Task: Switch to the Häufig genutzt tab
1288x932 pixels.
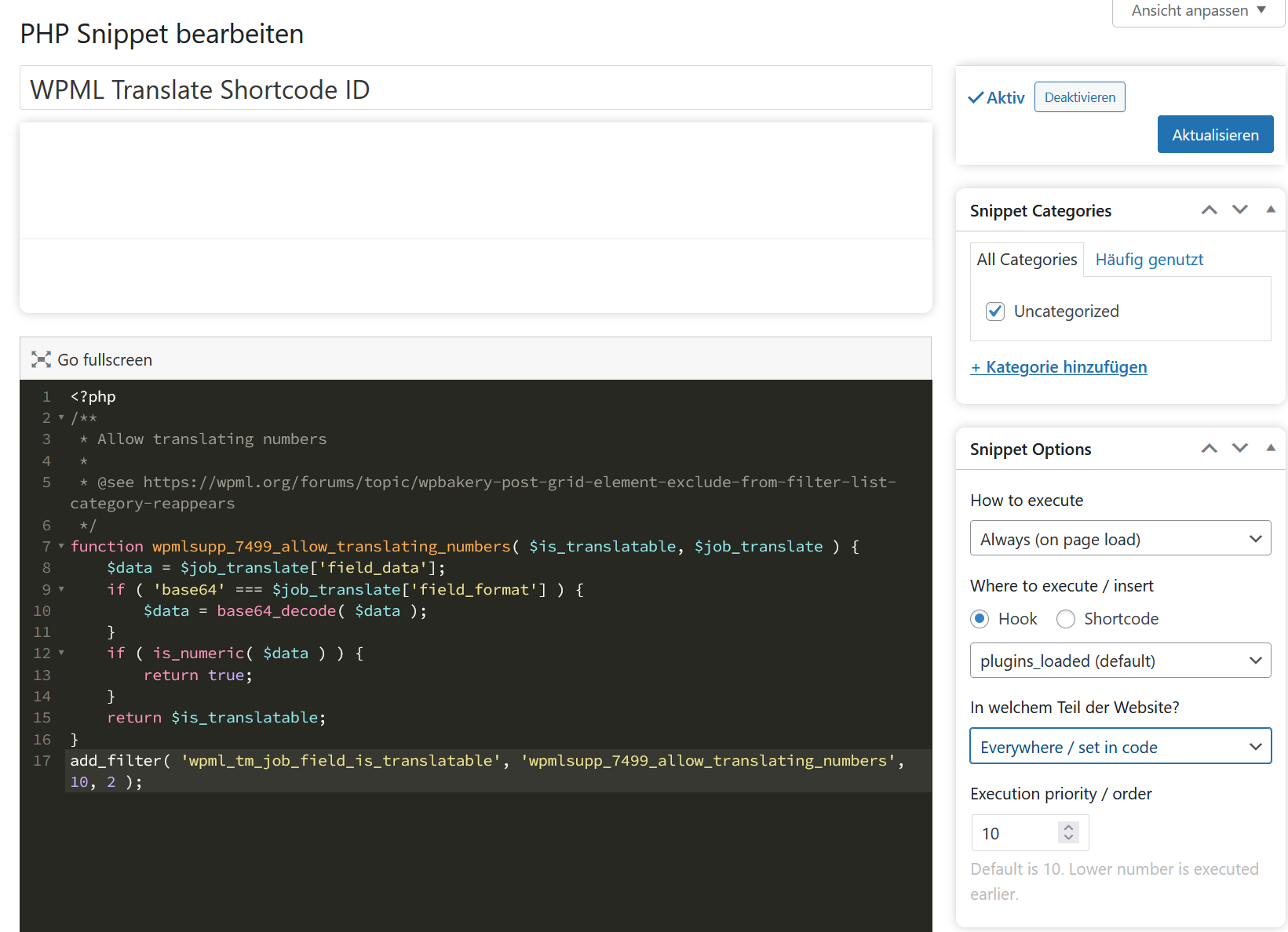Action: coord(1149,260)
